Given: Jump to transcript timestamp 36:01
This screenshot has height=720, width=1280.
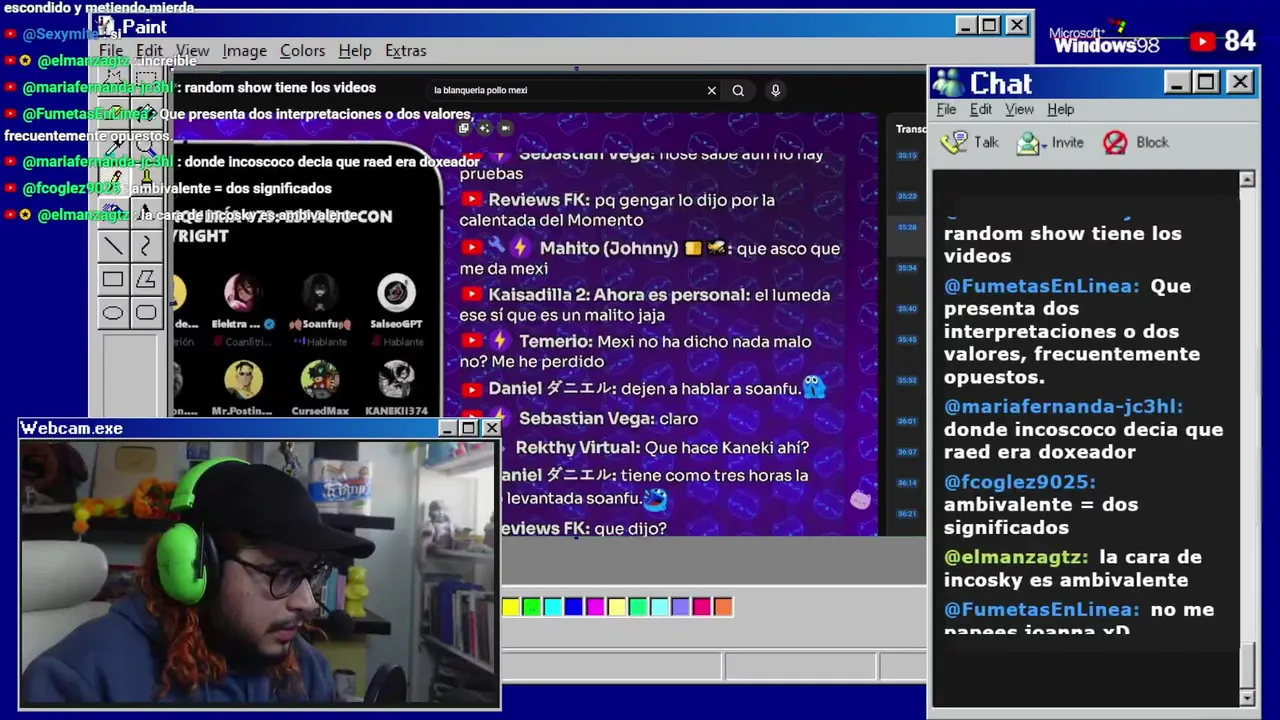Looking at the screenshot, I should pos(907,421).
